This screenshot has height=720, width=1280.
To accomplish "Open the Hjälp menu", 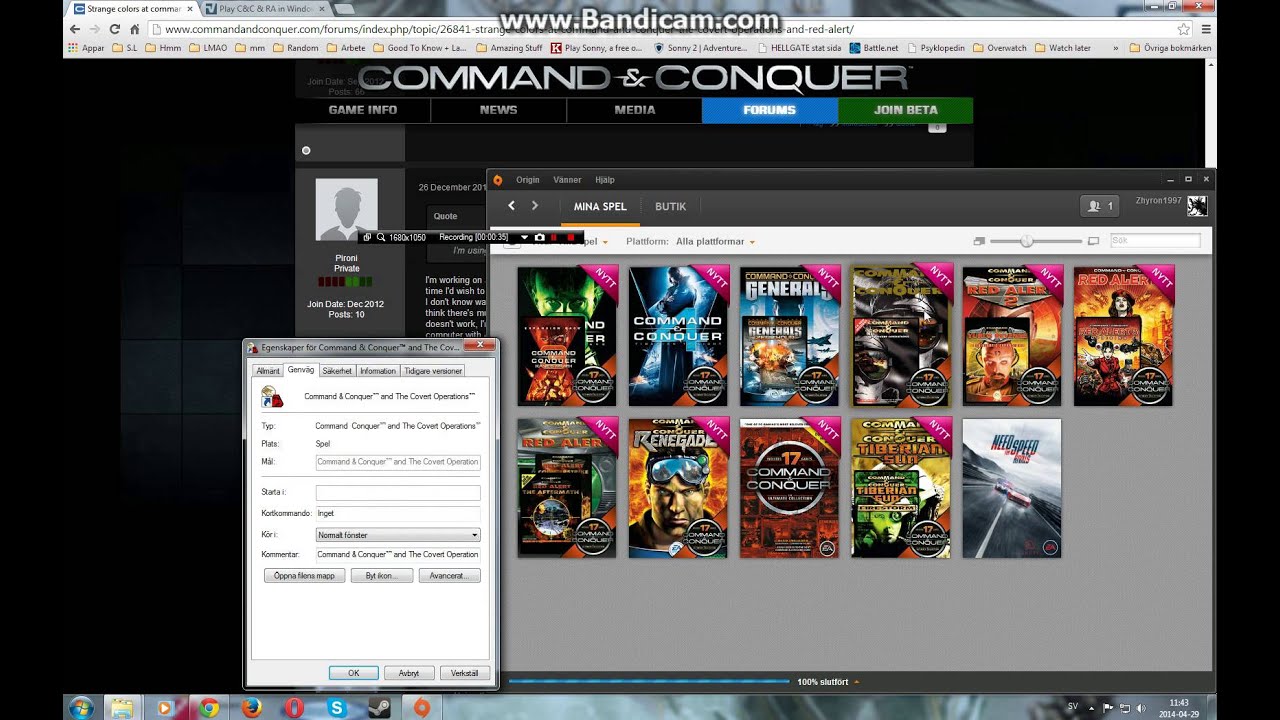I will click(604, 180).
